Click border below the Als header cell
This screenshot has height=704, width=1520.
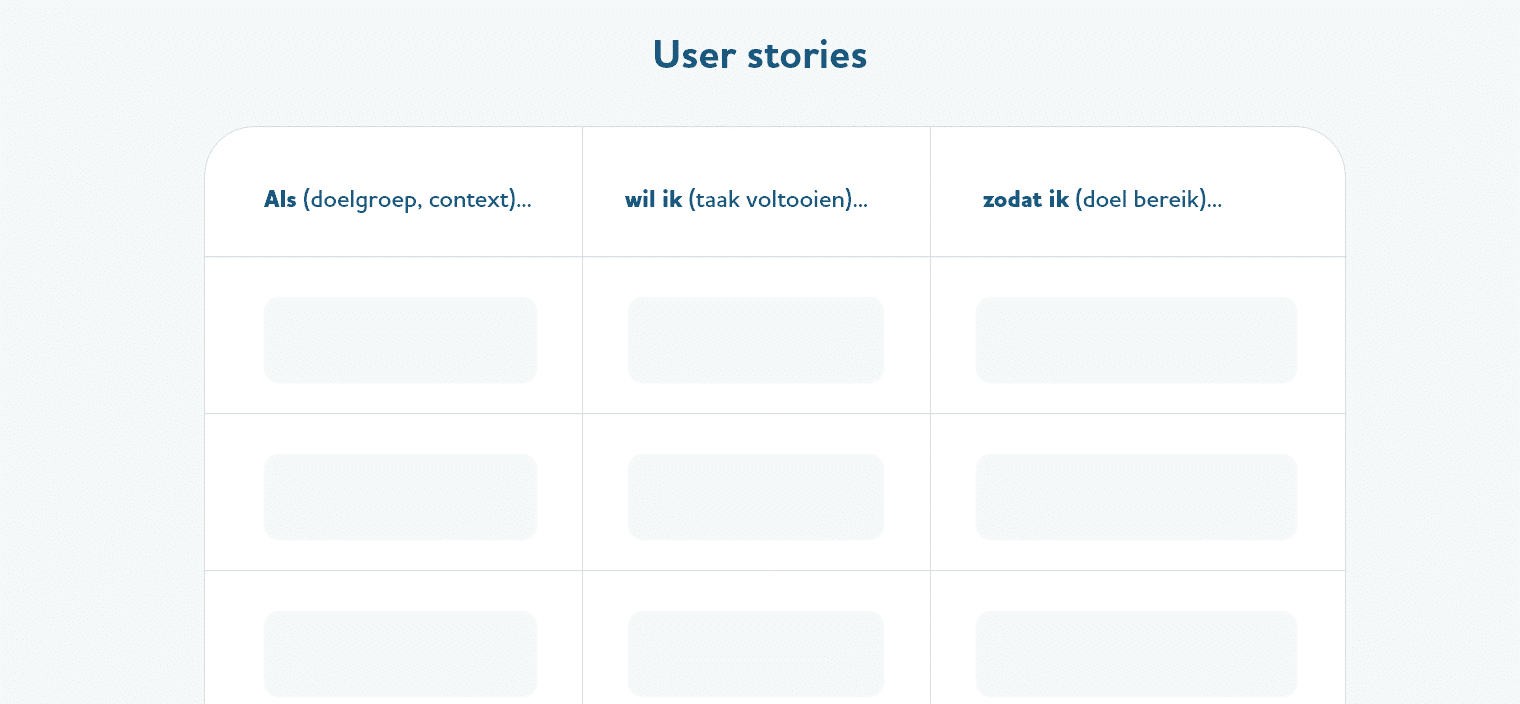393,257
